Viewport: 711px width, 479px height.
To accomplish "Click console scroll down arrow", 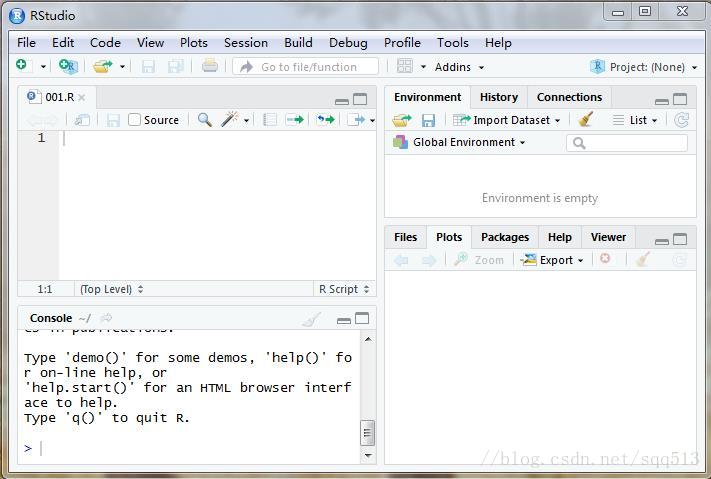I will click(368, 455).
